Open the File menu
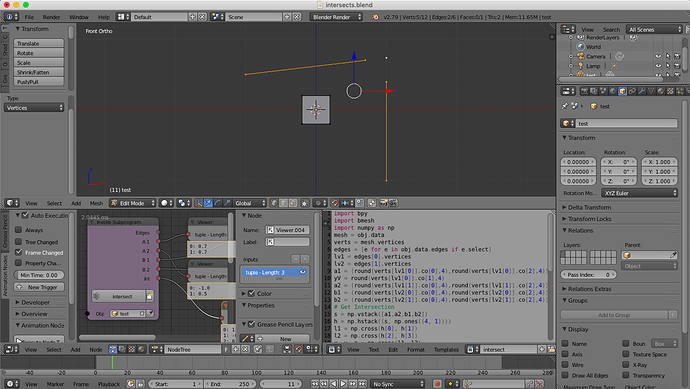Image resolution: width=690 pixels, height=389 pixels. [29, 17]
